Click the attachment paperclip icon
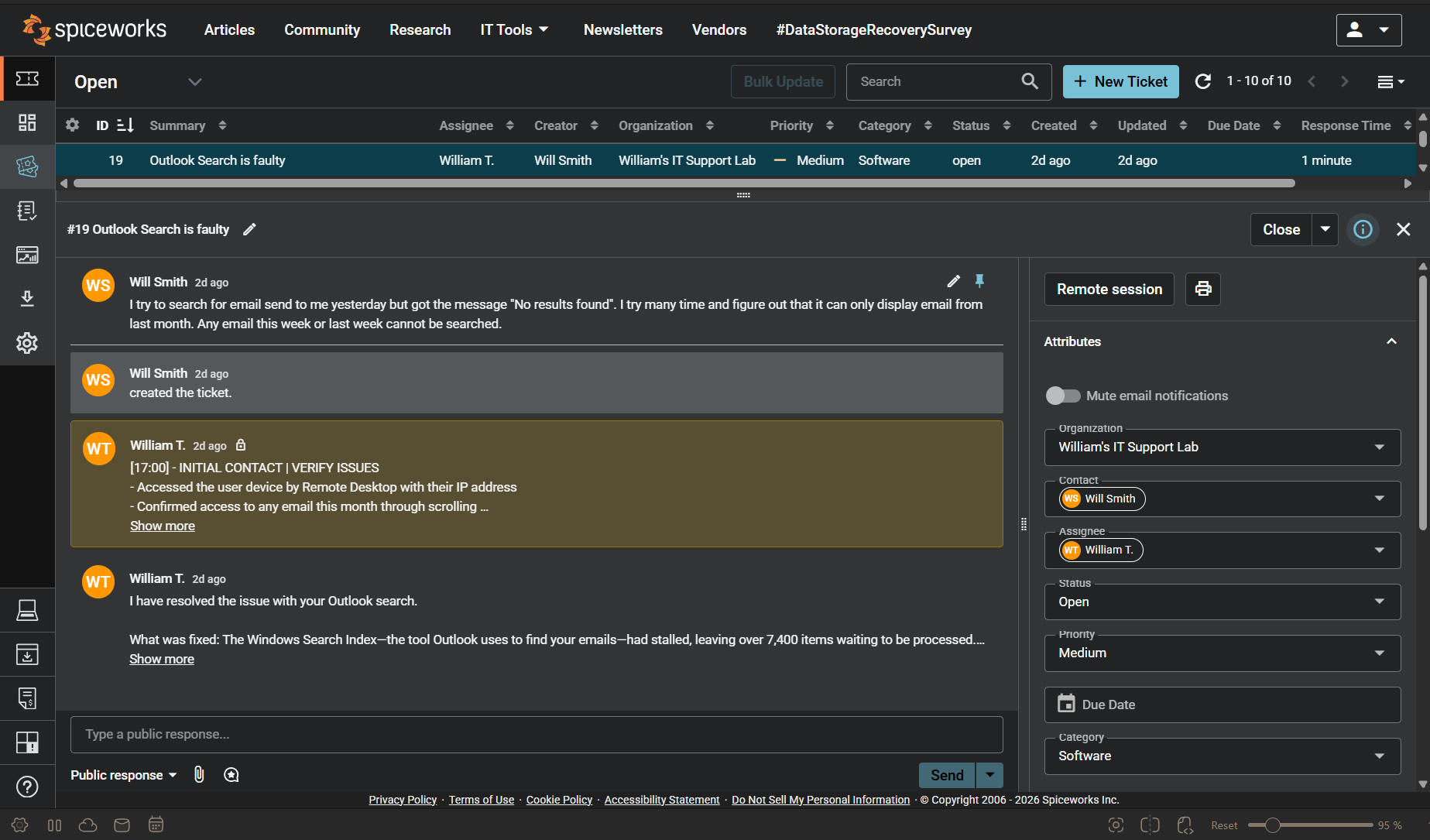 tap(199, 775)
